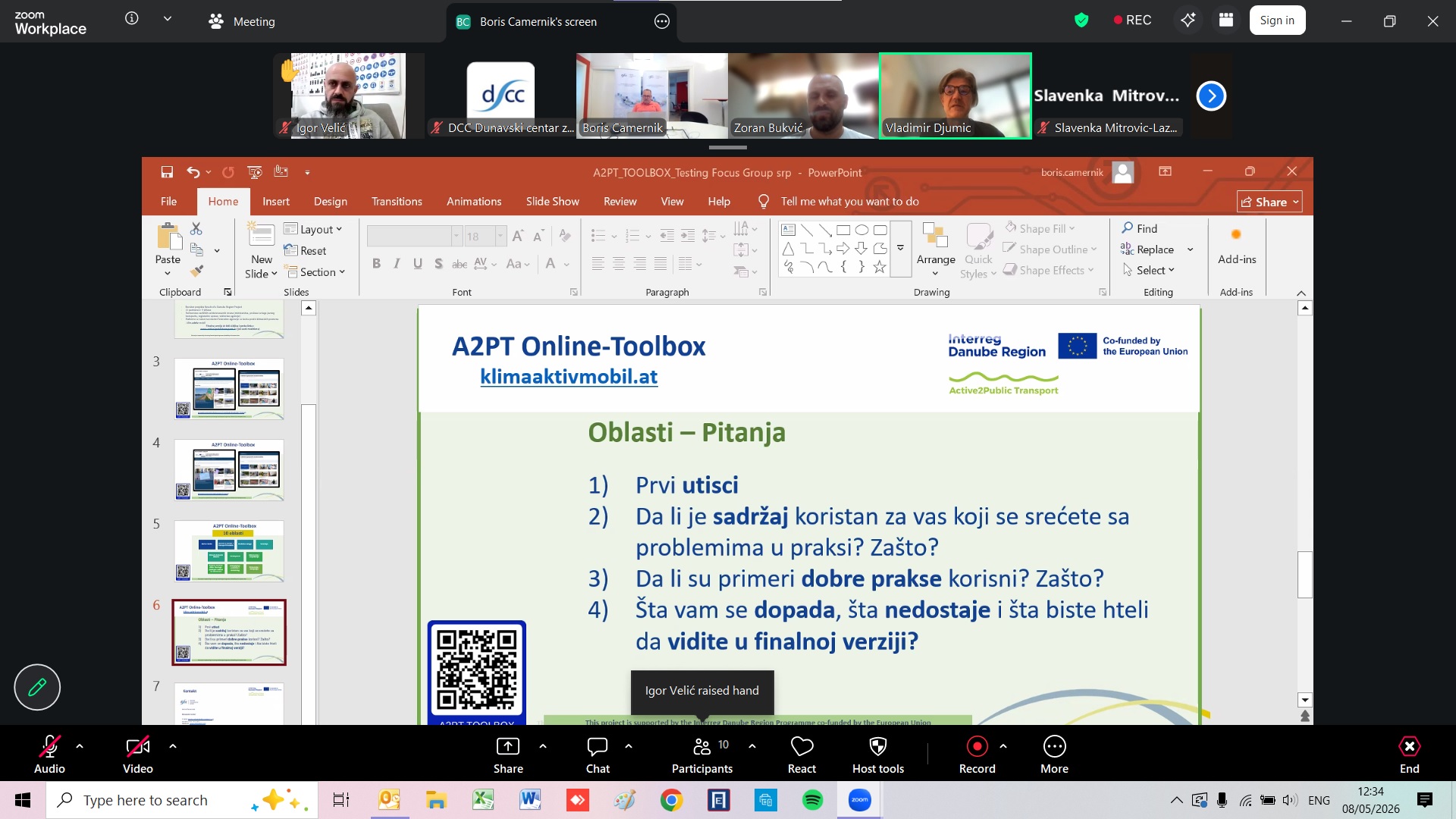1456x819 pixels.
Task: Select Igor Velić video thumbnail
Action: [348, 96]
